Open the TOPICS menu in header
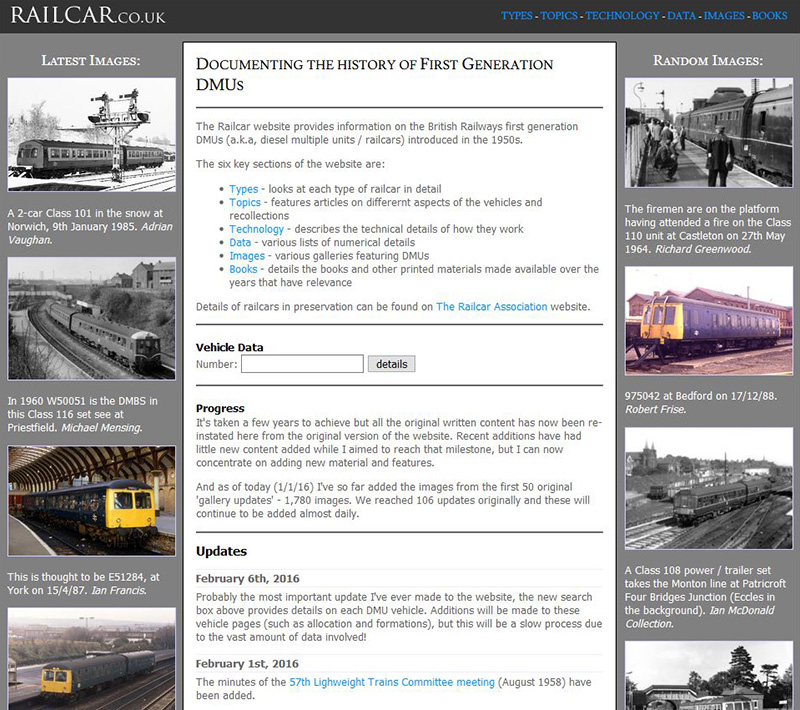 point(559,16)
